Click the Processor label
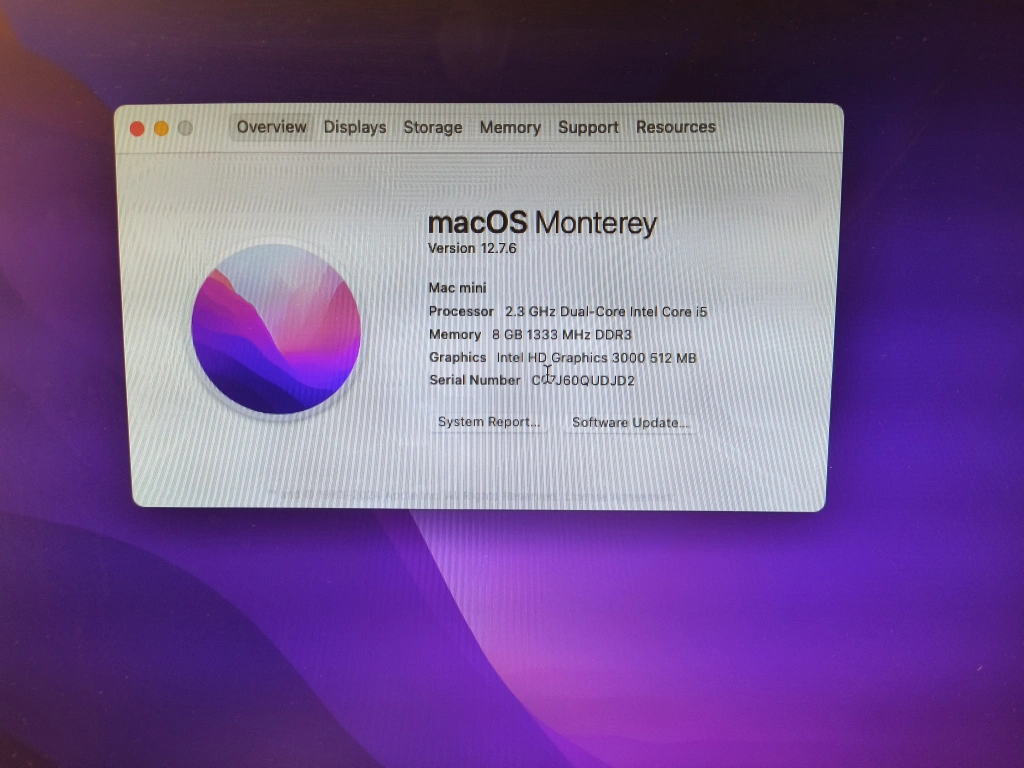The width and height of the screenshot is (1024, 768). click(x=461, y=312)
